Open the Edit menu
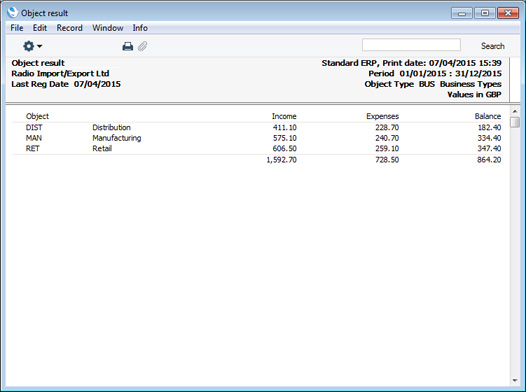This screenshot has height=392, width=526. (40, 28)
